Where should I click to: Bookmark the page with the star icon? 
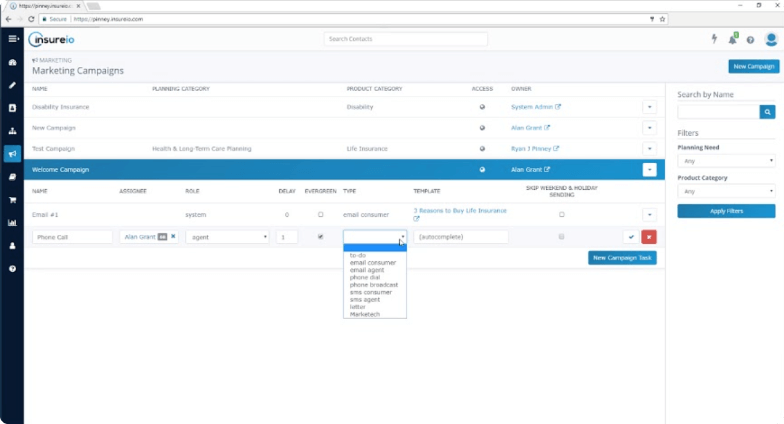tap(662, 19)
